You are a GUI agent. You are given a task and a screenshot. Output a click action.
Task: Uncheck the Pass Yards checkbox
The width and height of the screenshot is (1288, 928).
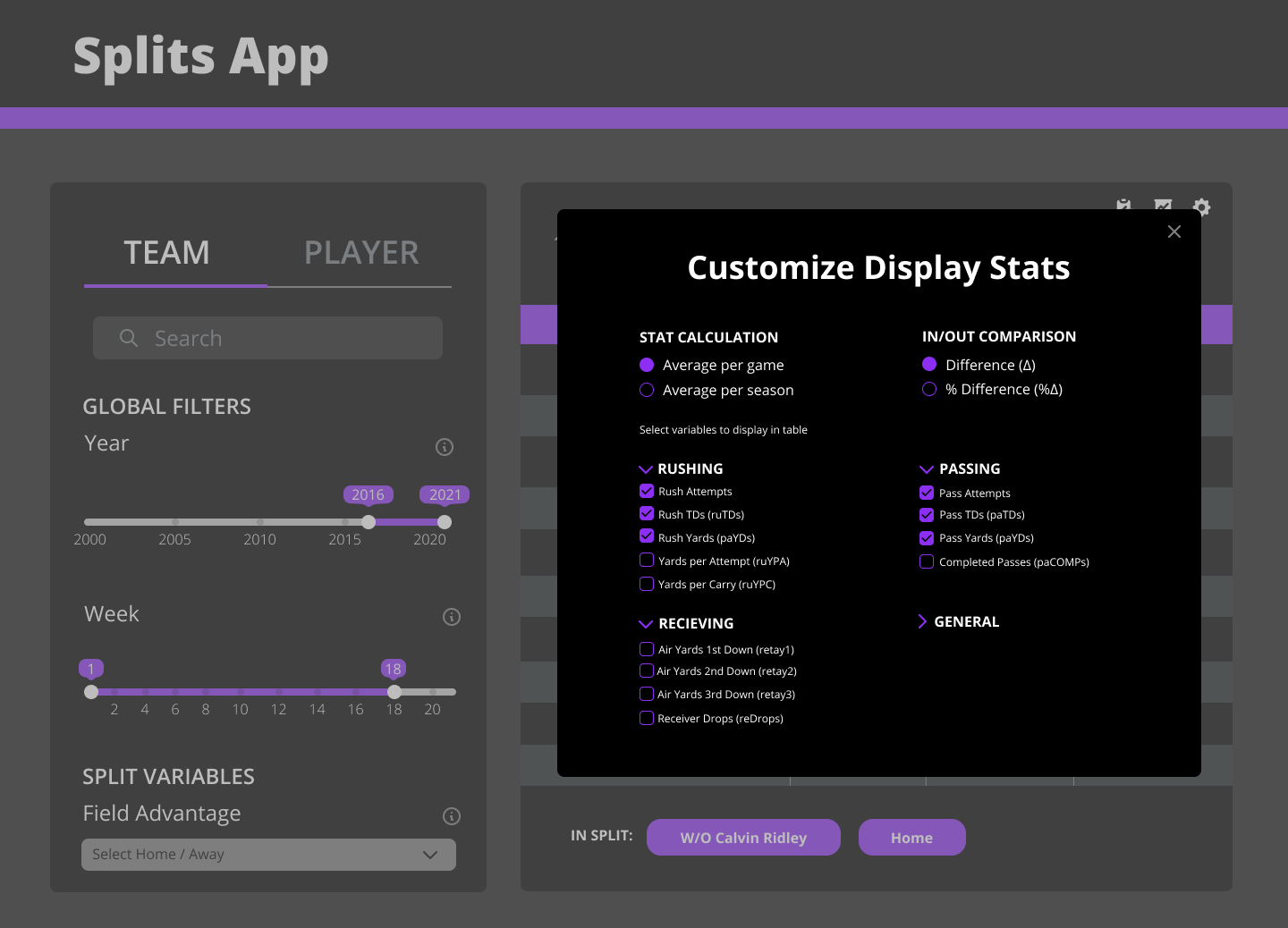(927, 538)
